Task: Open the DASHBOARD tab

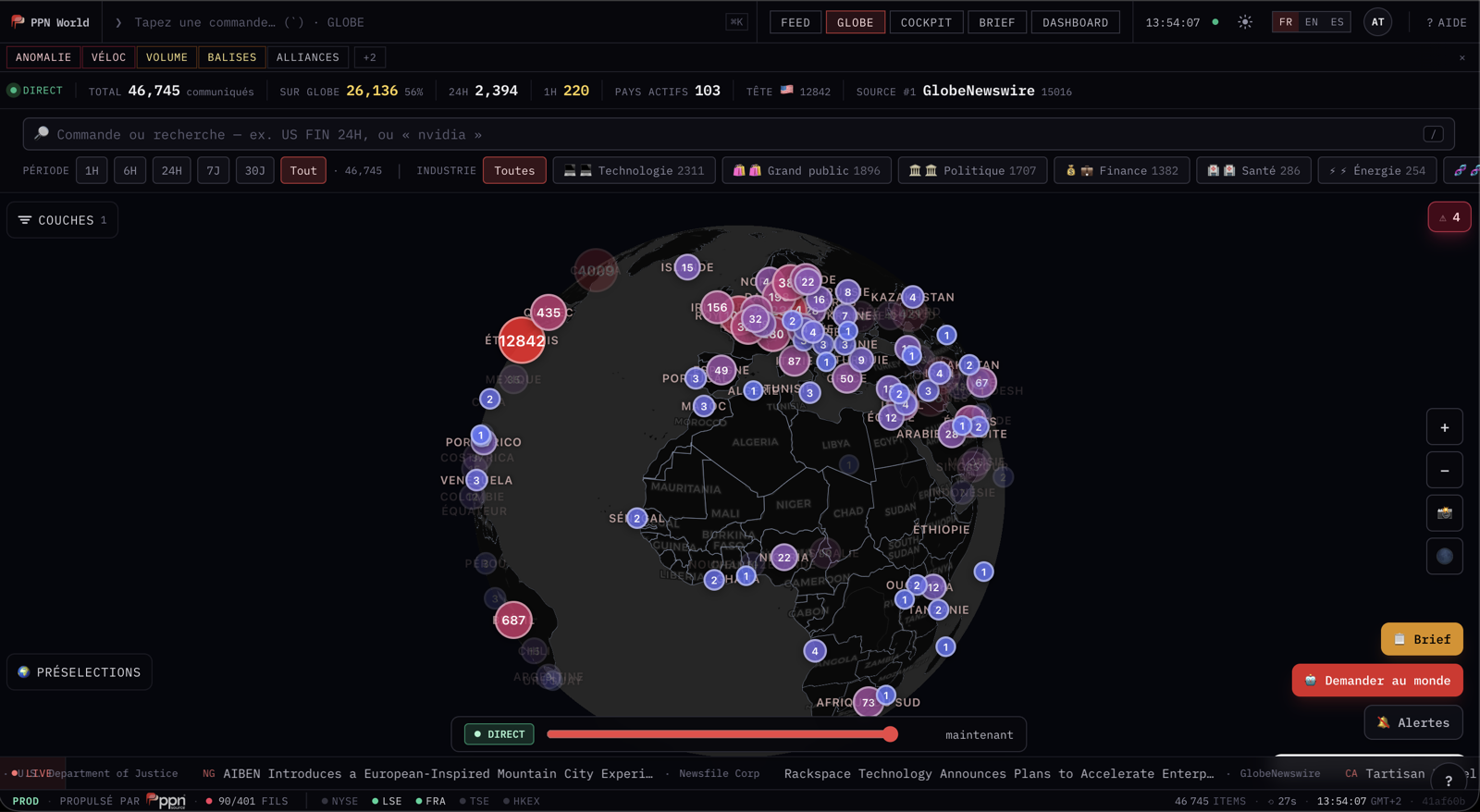Action: coord(1075,22)
